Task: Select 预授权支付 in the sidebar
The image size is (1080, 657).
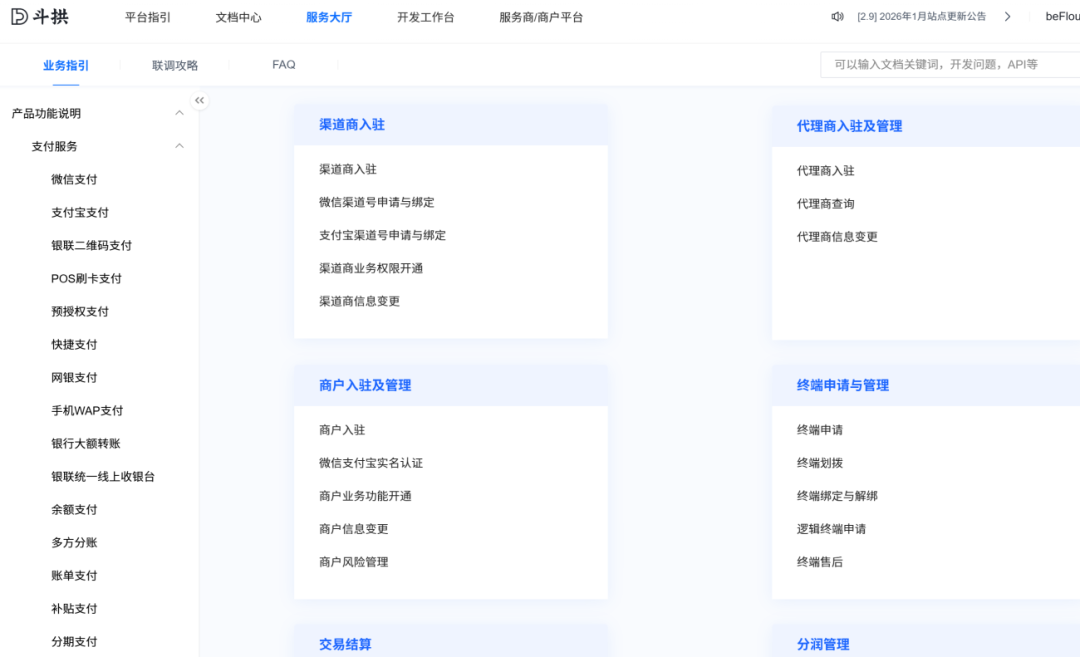Action: click(80, 311)
